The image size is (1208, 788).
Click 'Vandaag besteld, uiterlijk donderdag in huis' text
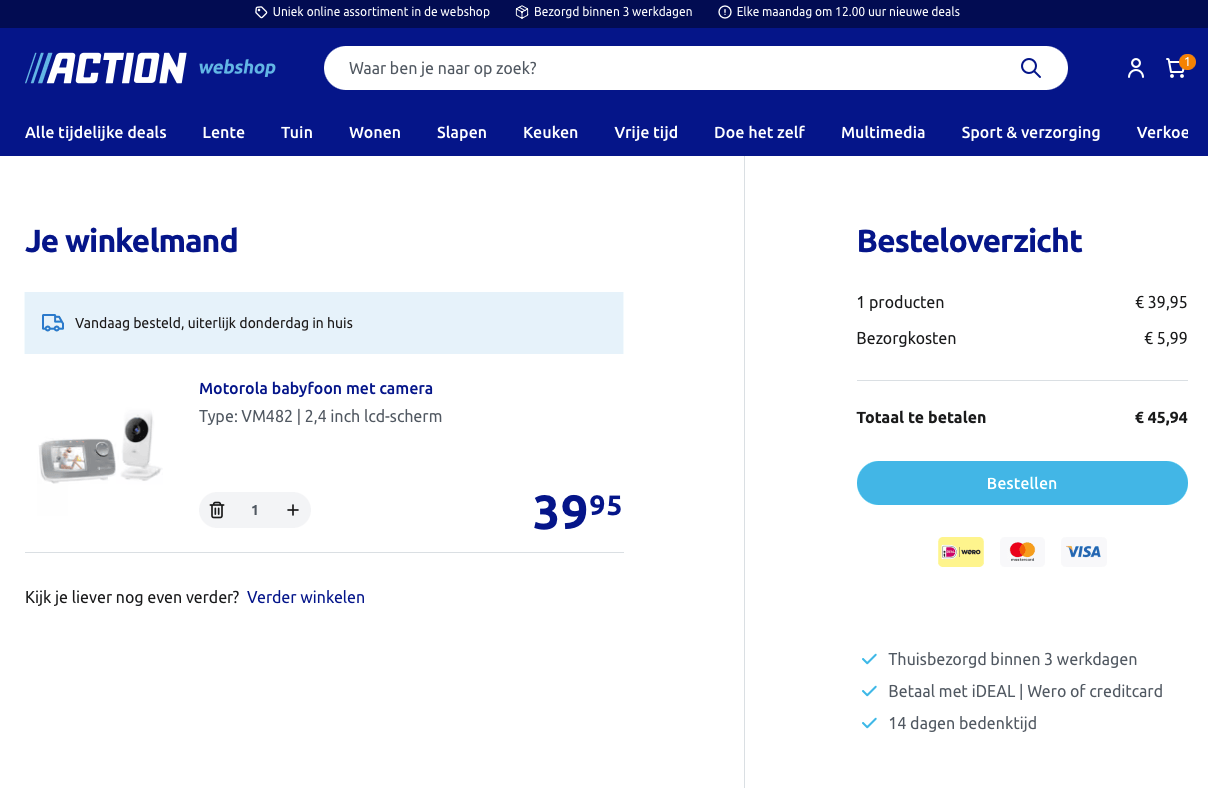pyautogui.click(x=214, y=323)
